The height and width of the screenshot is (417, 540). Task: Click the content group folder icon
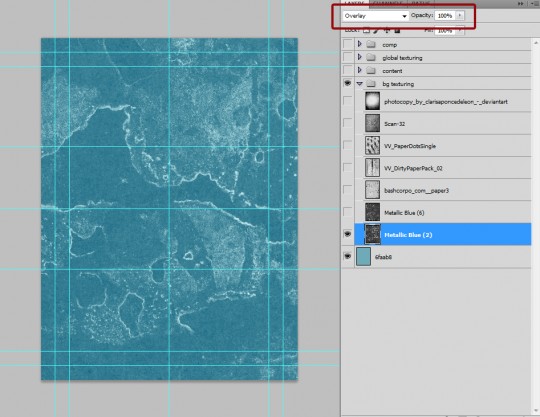tap(371, 71)
